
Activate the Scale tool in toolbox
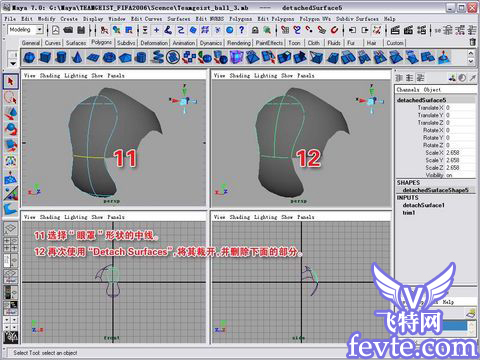tap(10, 145)
